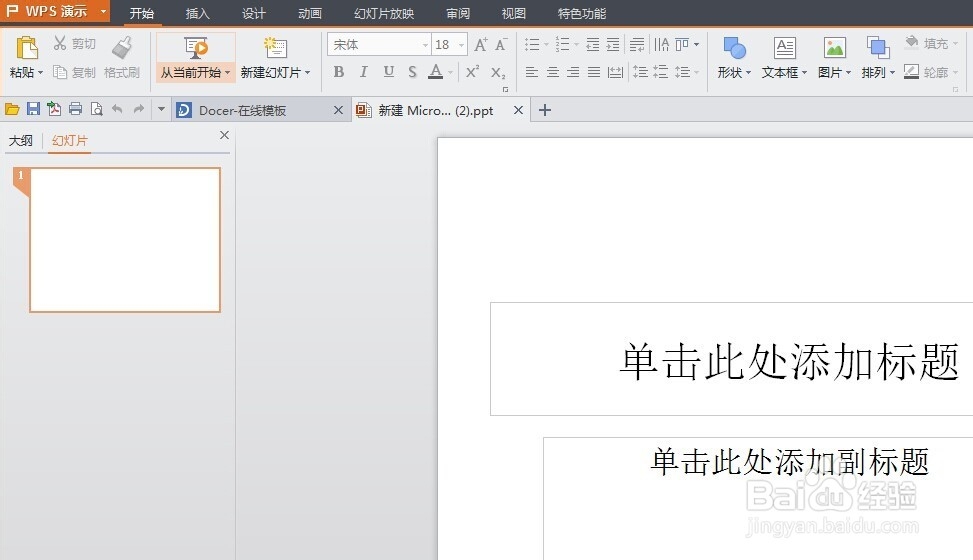The width and height of the screenshot is (973, 560).
Task: Click the Copy (复制) button
Action: click(x=74, y=73)
